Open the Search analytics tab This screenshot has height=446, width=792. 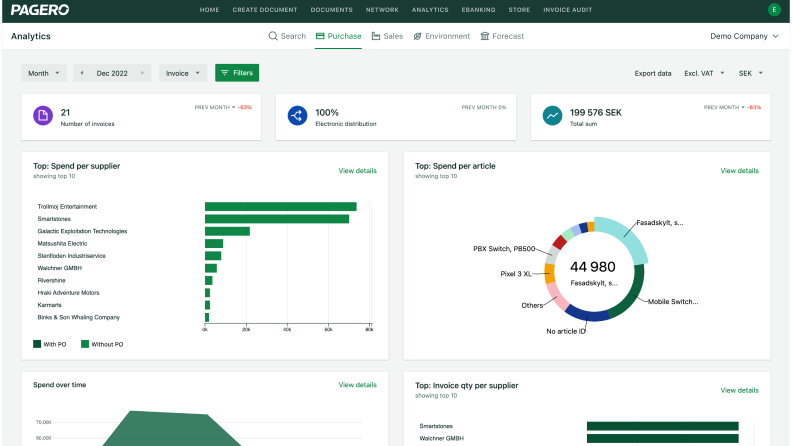[287, 36]
